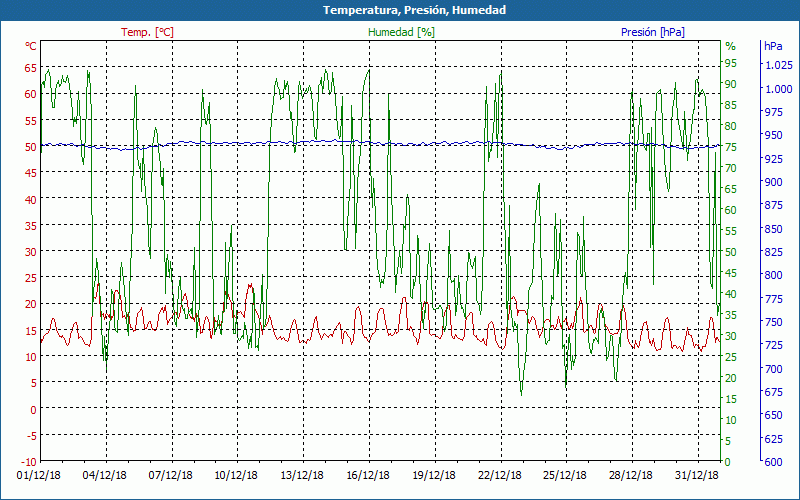Click date label 13/12/18 on time axis
Viewport: 800px width, 500px height.
302,476
